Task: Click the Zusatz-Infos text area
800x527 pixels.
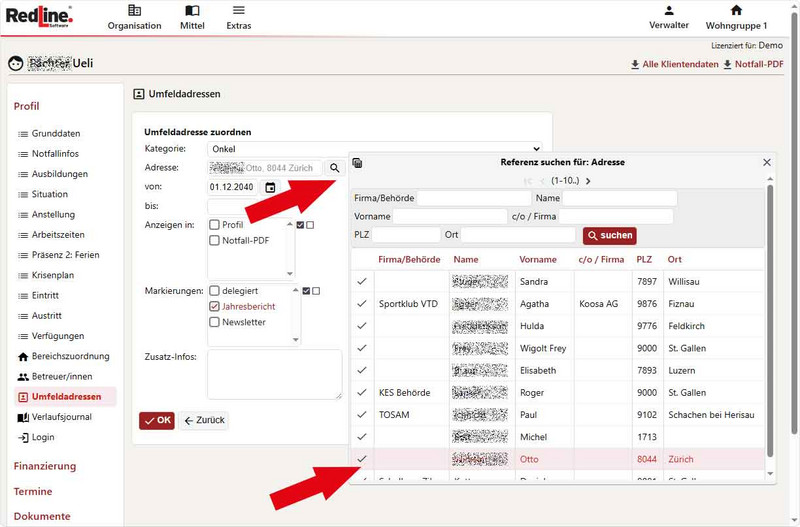Action: pyautogui.click(x=274, y=374)
